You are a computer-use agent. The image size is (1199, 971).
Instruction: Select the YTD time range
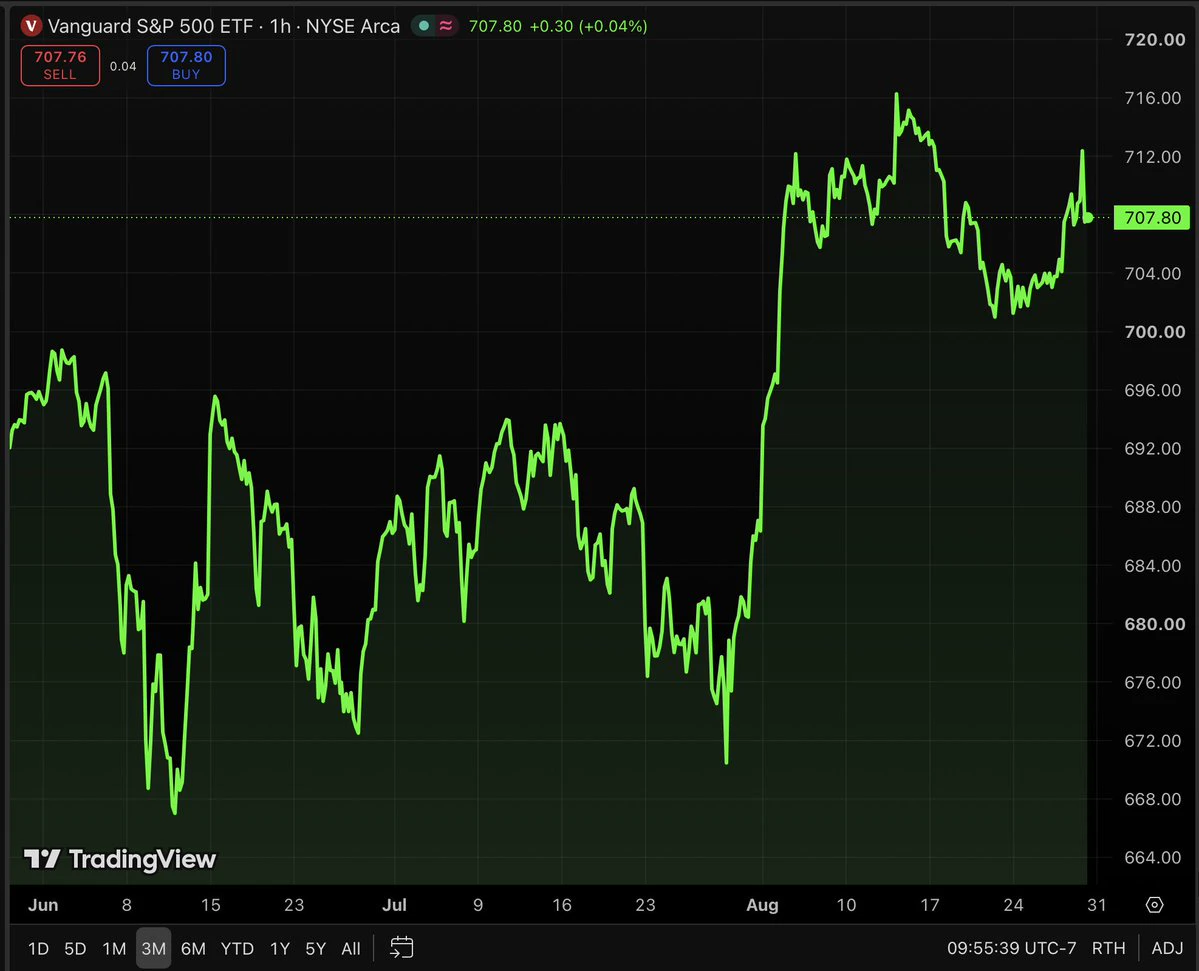click(237, 949)
